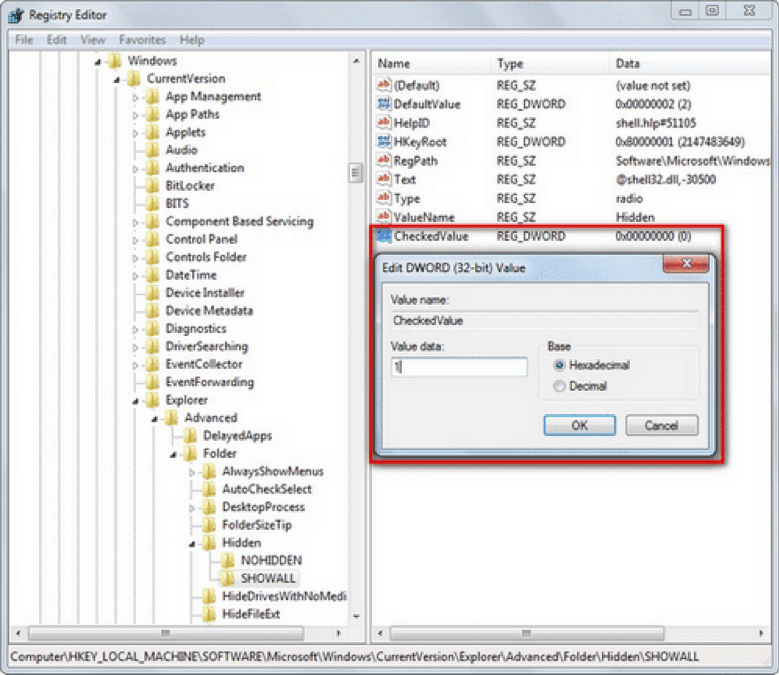Collapse the Explorer key
The height and width of the screenshot is (675, 779).
tap(136, 400)
